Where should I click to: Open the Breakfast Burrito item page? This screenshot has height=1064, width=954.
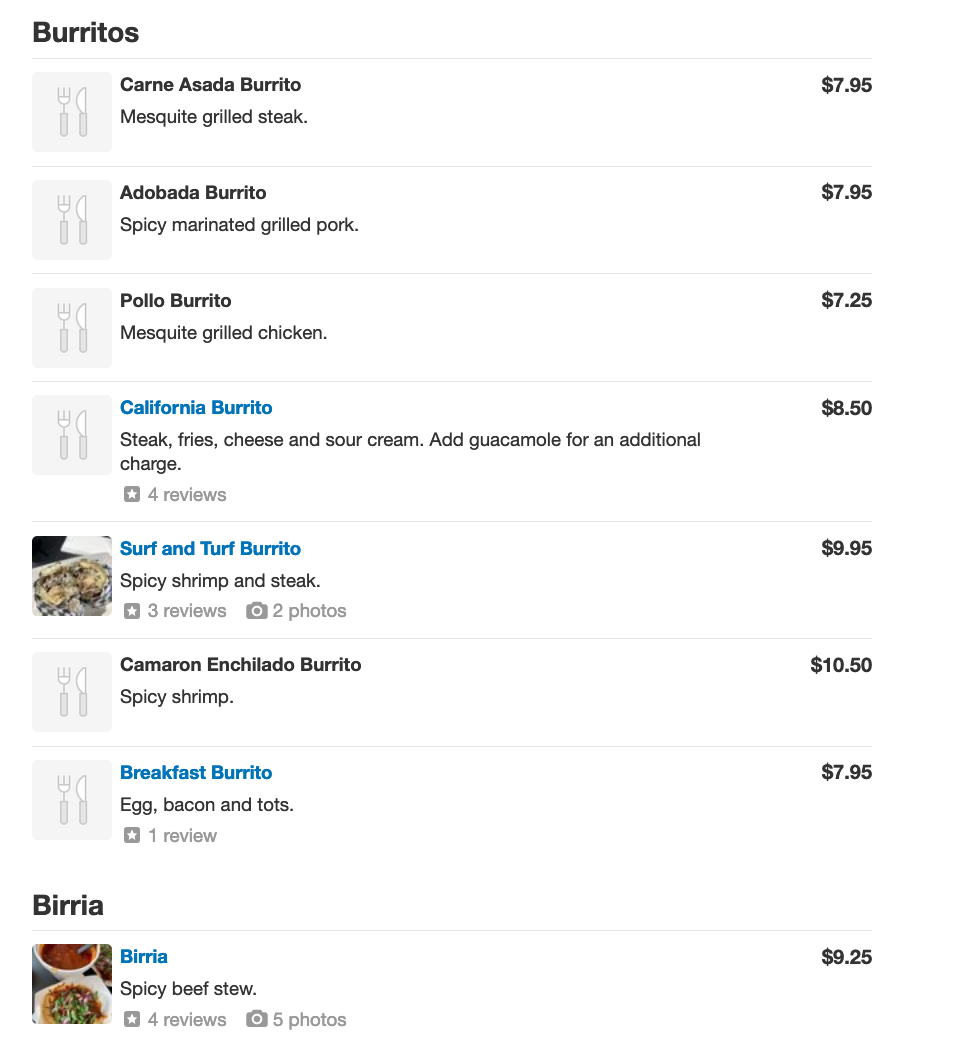click(196, 773)
